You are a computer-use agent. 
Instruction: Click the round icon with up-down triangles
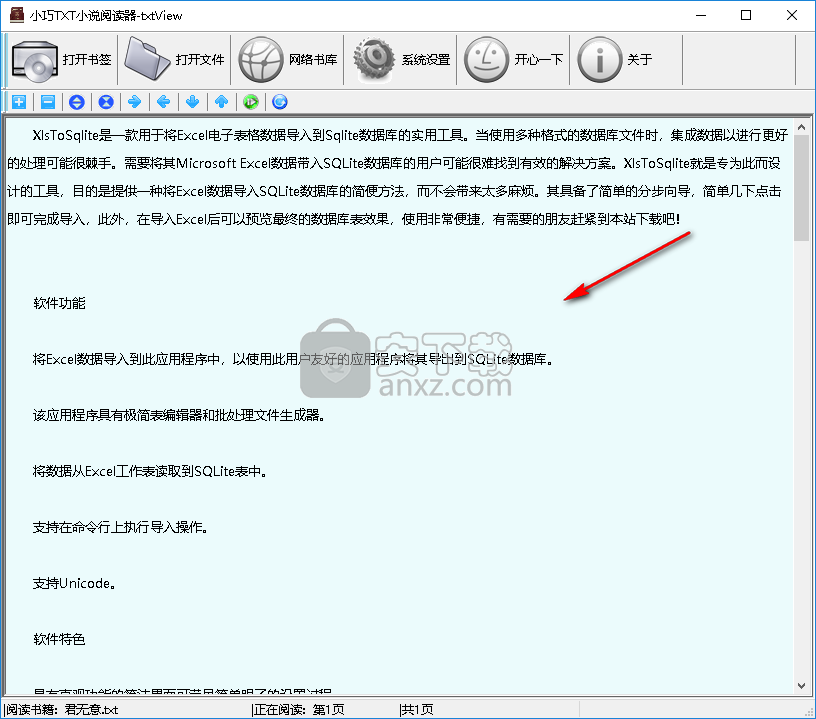[x=76, y=102]
